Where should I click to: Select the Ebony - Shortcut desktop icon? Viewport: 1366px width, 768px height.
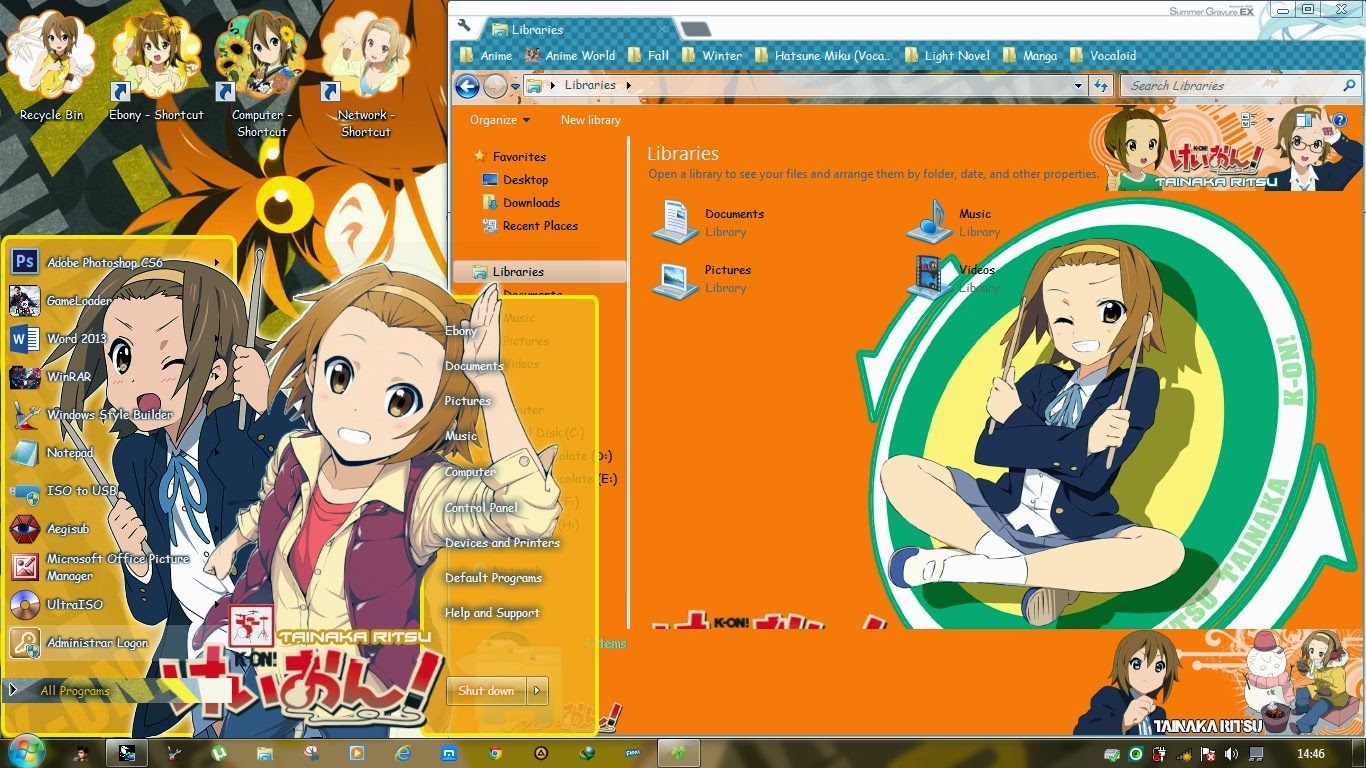pyautogui.click(x=156, y=67)
